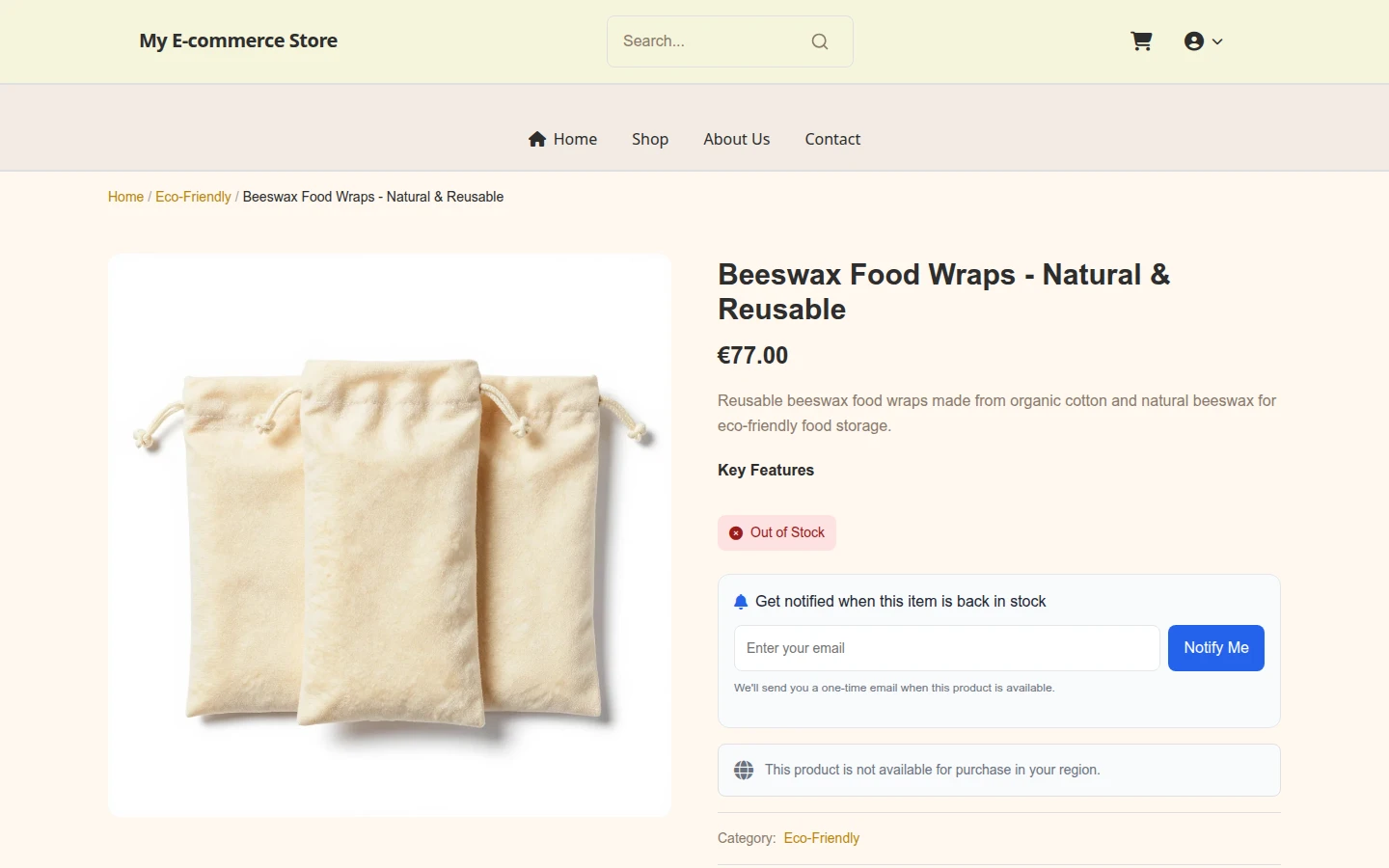Click the beeswax wraps product image

pyautogui.click(x=390, y=535)
